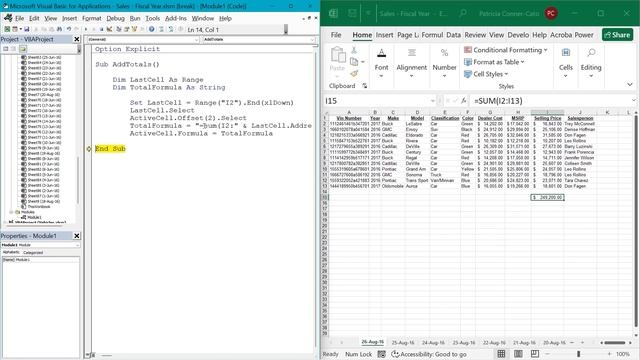The height and width of the screenshot is (360, 640).
Task: Run the macro with the play icon
Action: 86,29
